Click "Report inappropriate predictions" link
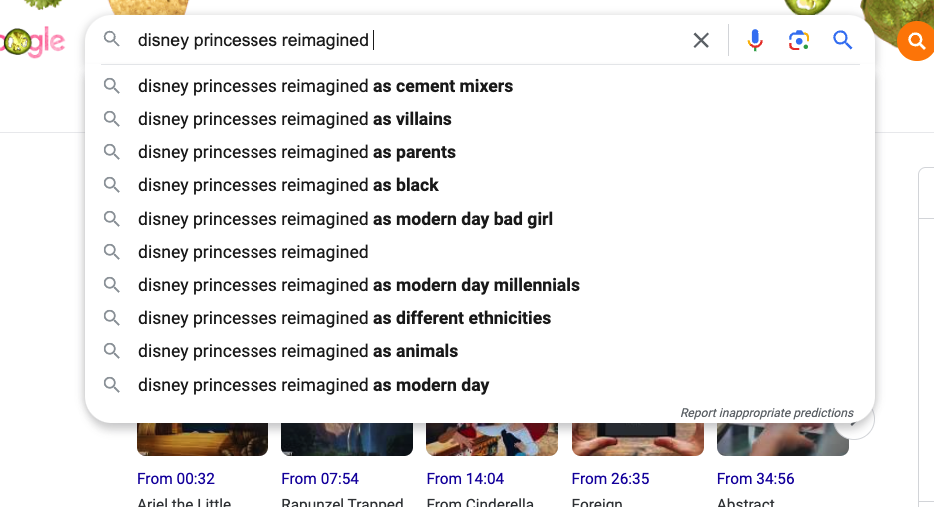The height and width of the screenshot is (507, 934). coord(767,413)
